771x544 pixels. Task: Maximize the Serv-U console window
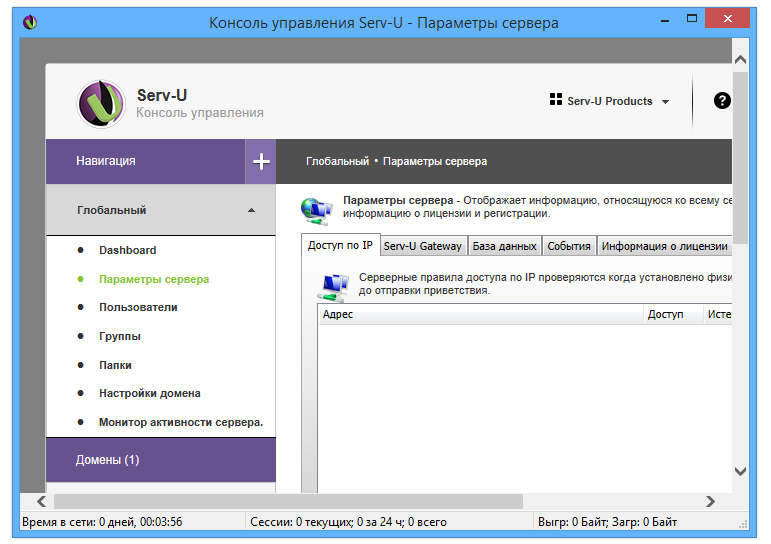pyautogui.click(x=692, y=19)
